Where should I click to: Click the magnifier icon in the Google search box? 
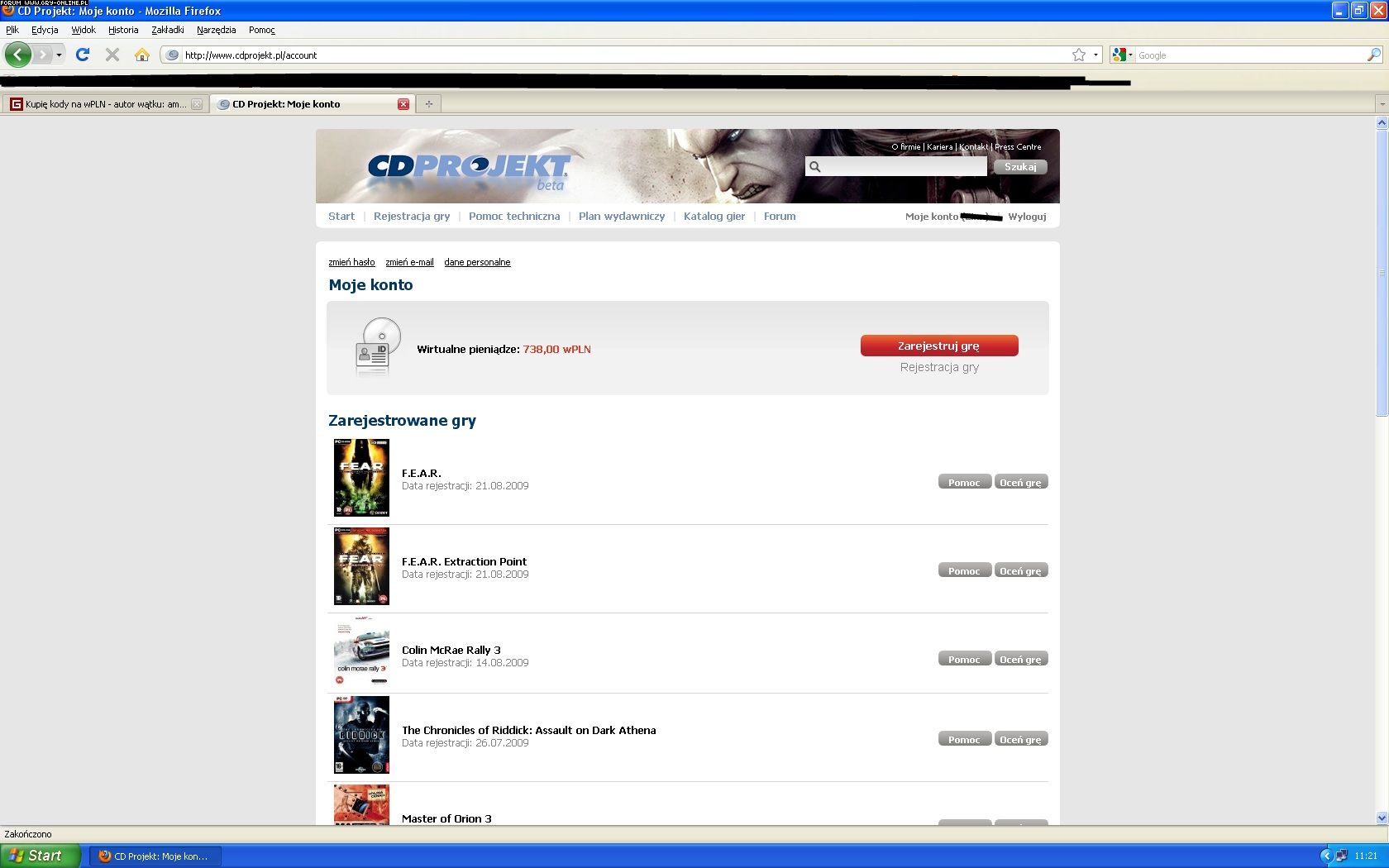(x=1373, y=55)
